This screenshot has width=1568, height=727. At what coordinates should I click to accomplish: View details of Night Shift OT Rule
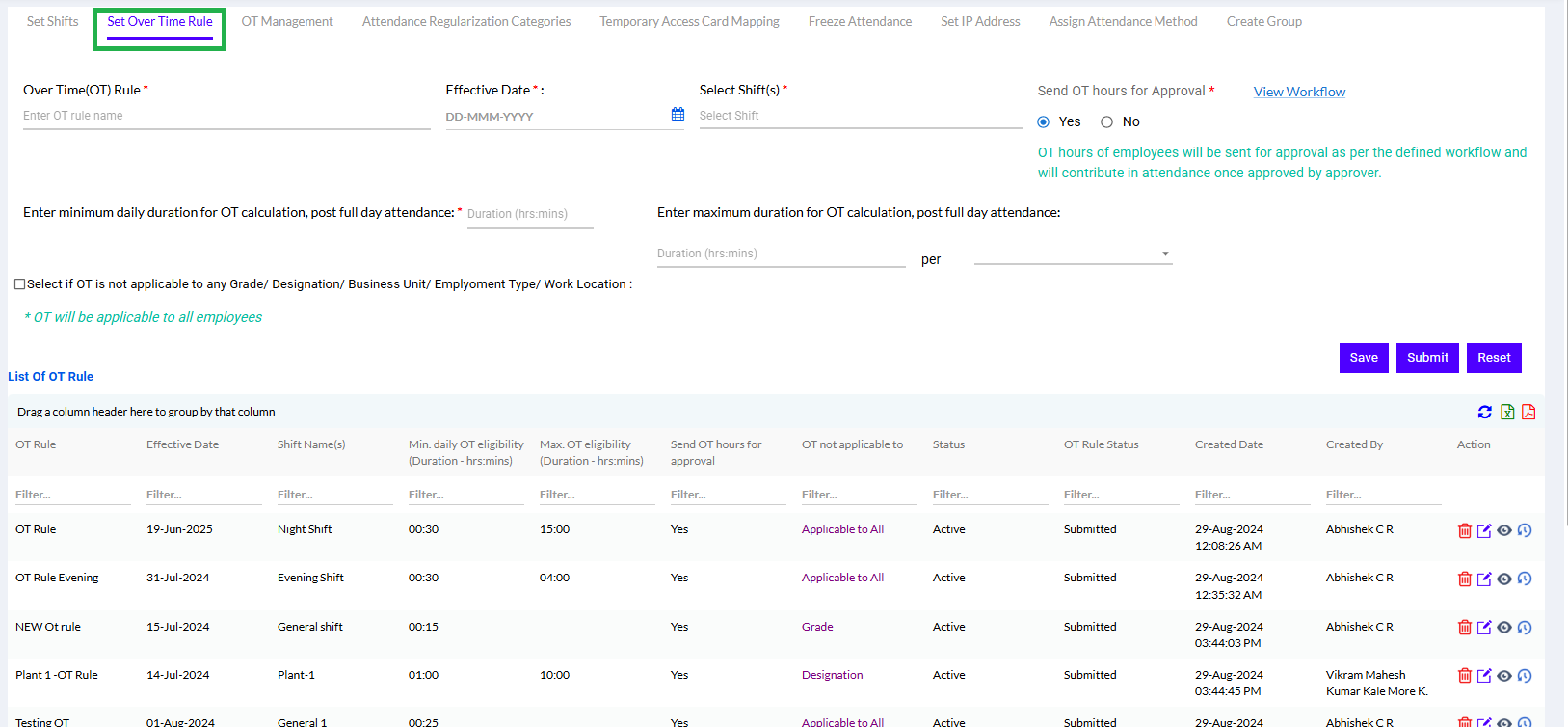click(x=1504, y=530)
